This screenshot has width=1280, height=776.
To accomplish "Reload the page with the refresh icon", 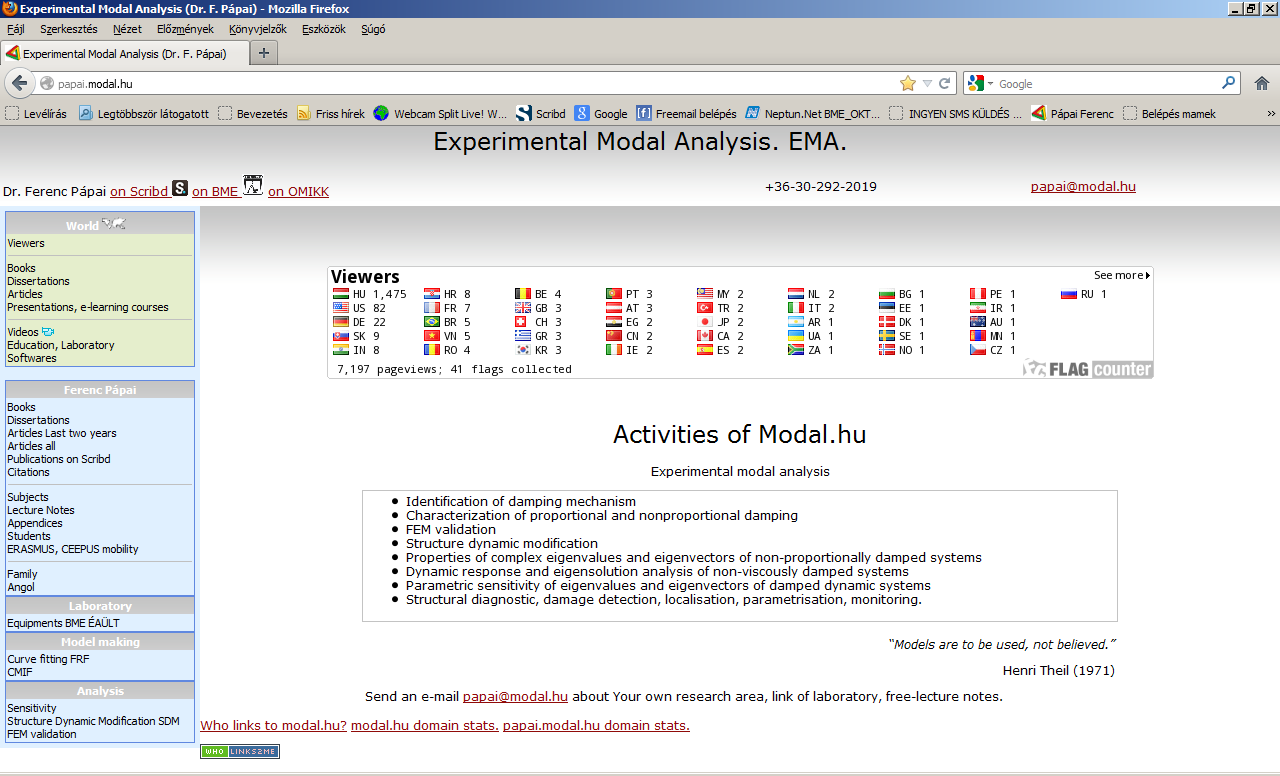I will click(x=944, y=84).
